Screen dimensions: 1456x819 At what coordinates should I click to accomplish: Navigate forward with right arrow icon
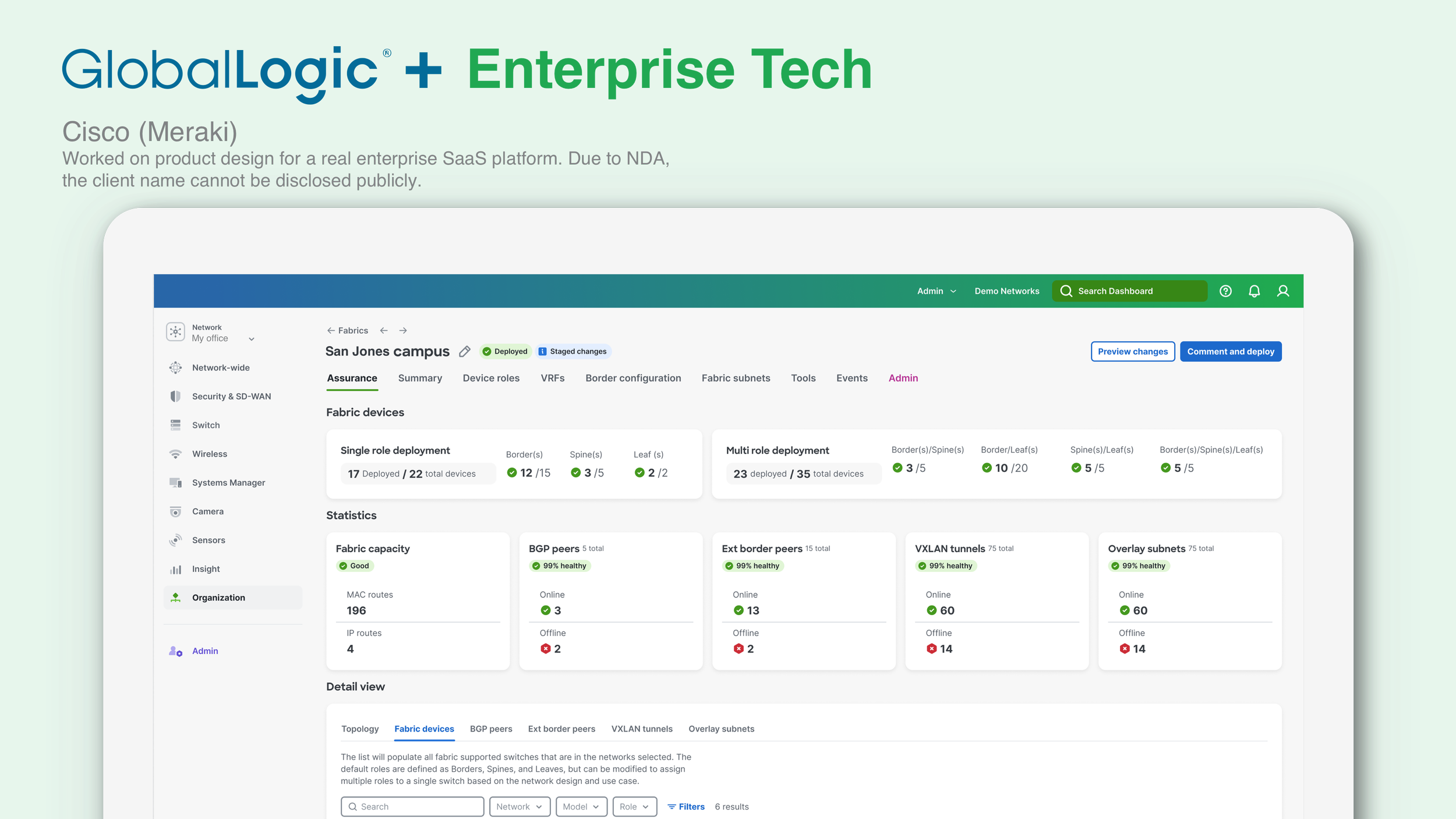(x=403, y=330)
